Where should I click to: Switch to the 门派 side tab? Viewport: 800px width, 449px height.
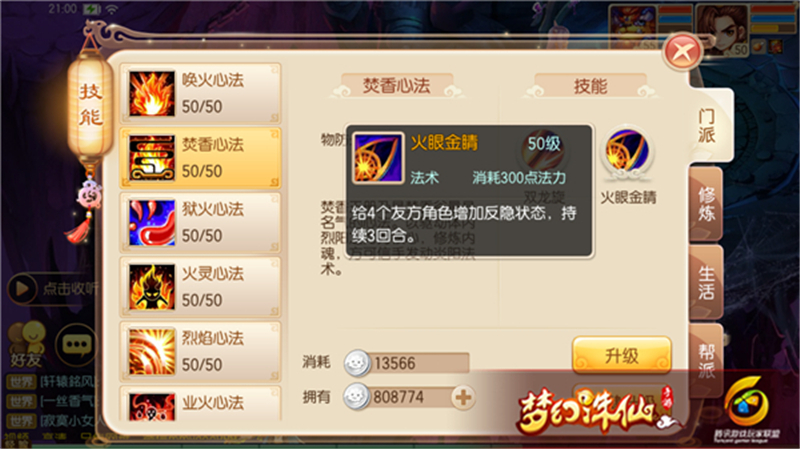[707, 126]
